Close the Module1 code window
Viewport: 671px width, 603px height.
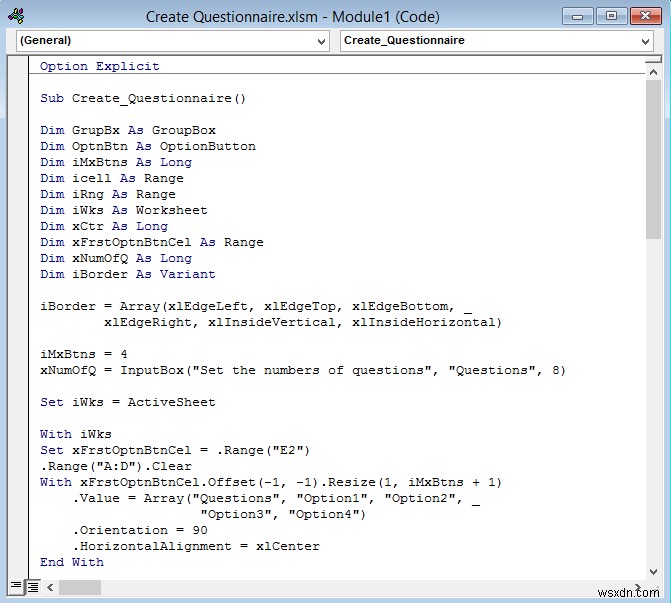[x=645, y=16]
